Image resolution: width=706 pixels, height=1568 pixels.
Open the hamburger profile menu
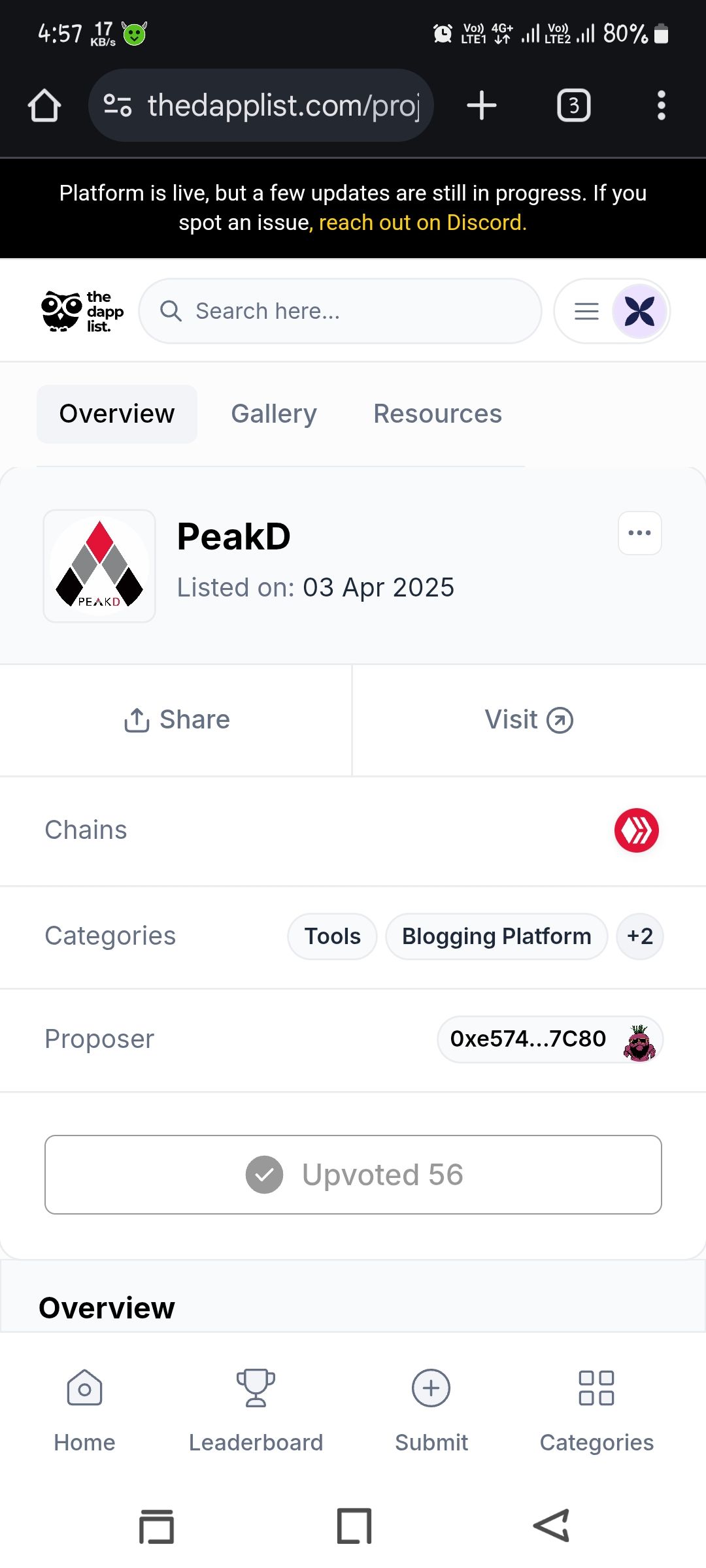[612, 311]
